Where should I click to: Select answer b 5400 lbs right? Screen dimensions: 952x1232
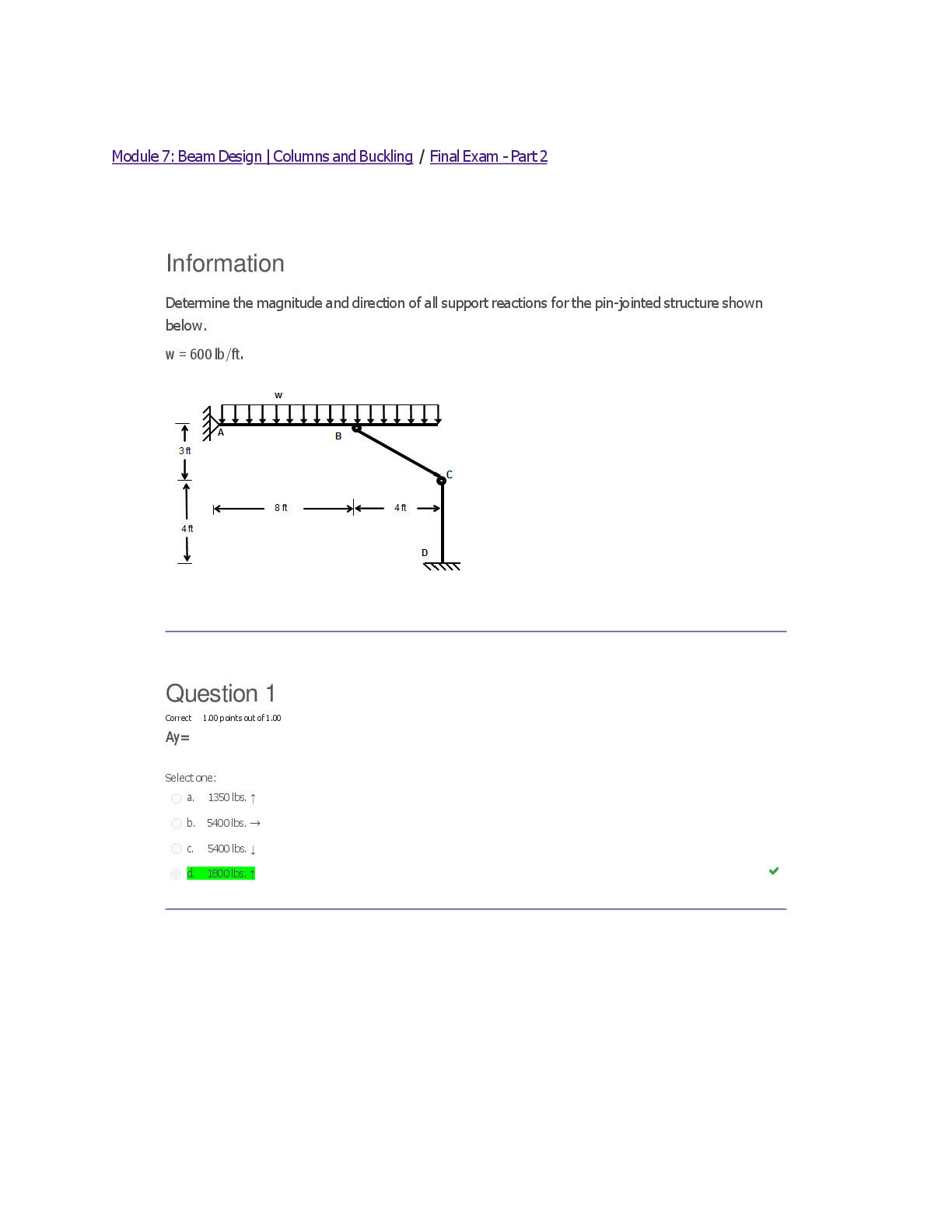tap(177, 824)
